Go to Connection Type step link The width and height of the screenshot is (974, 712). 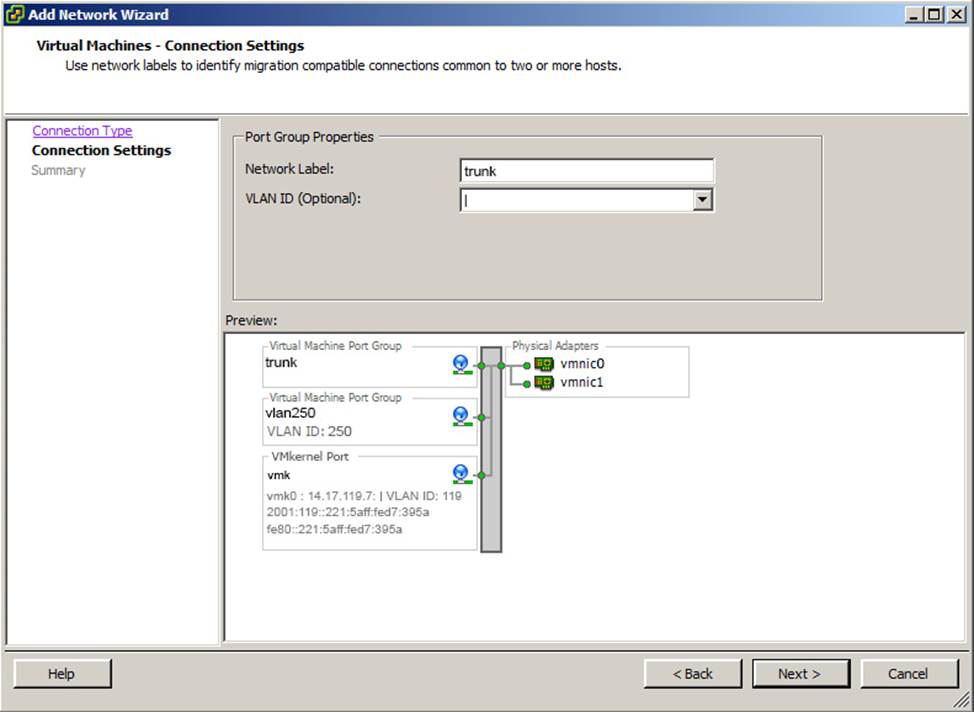tap(82, 131)
